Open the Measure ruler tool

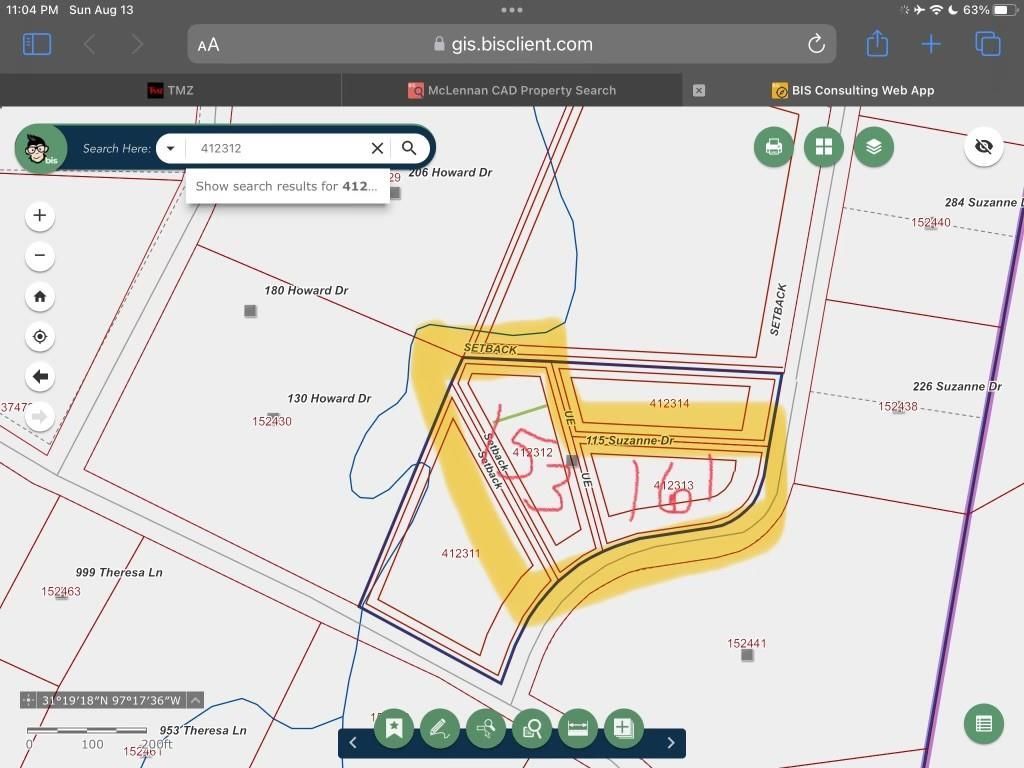coord(577,728)
